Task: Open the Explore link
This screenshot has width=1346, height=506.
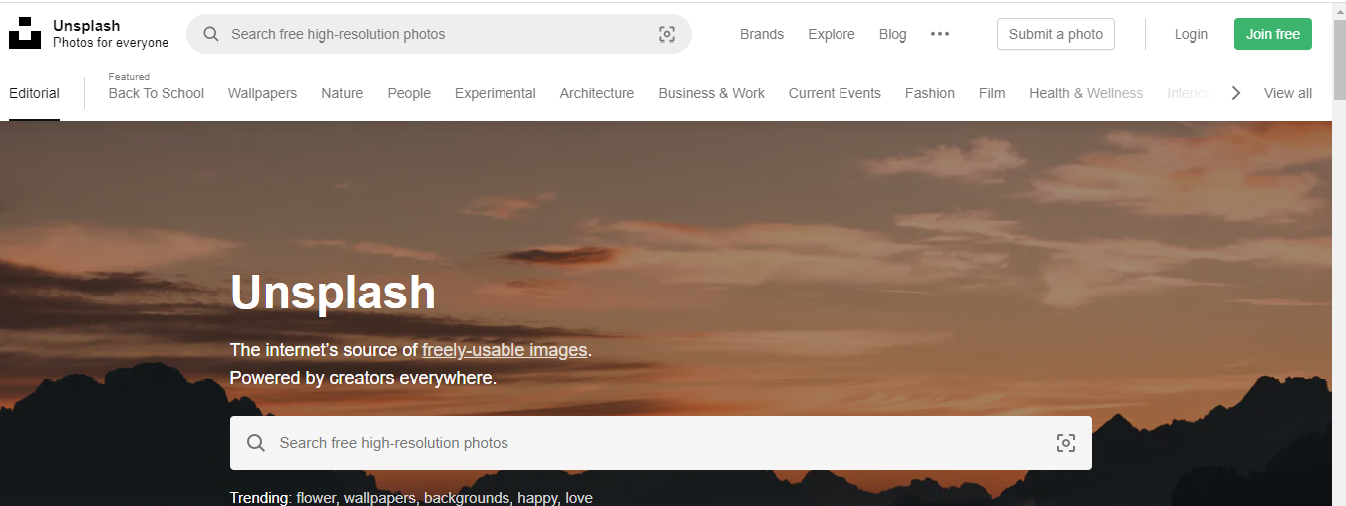Action: [831, 34]
